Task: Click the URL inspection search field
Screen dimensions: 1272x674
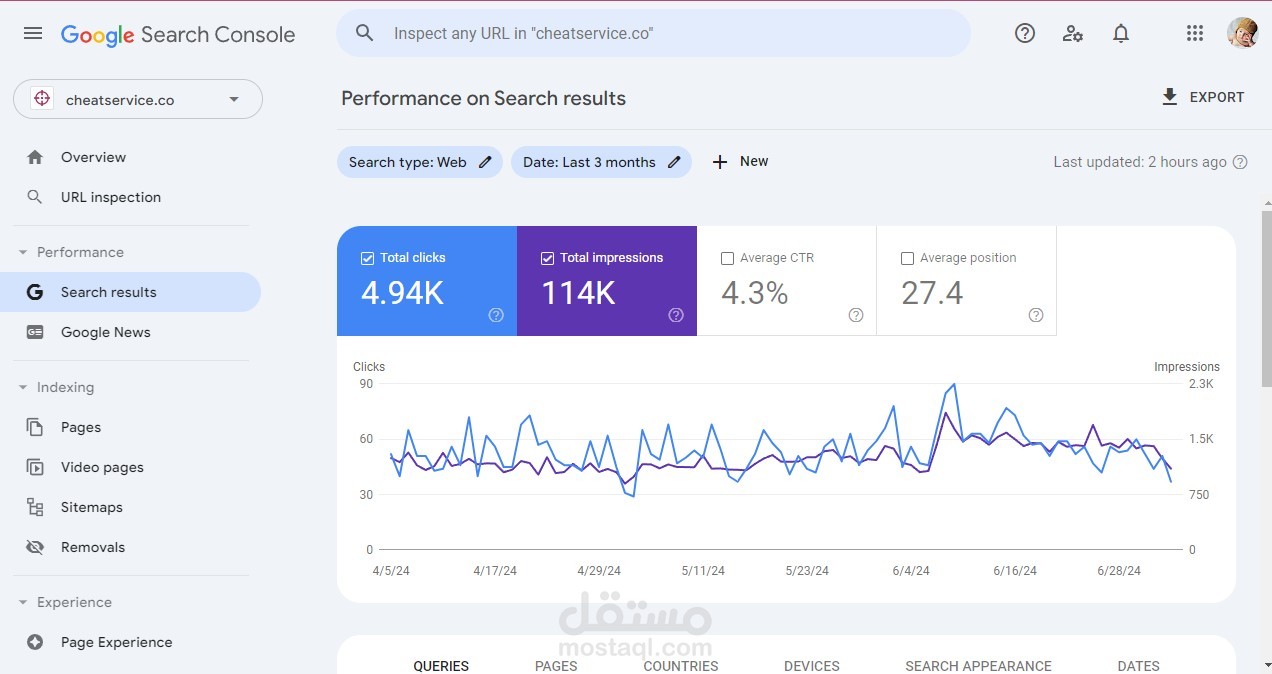Action: click(x=653, y=33)
